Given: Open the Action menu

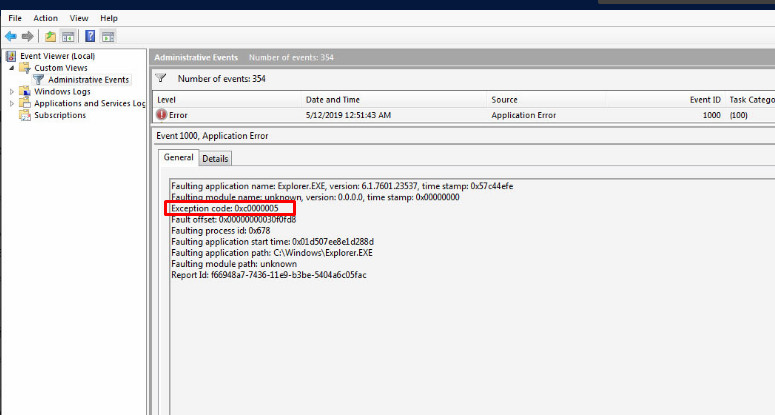Looking at the screenshot, I should (x=45, y=18).
